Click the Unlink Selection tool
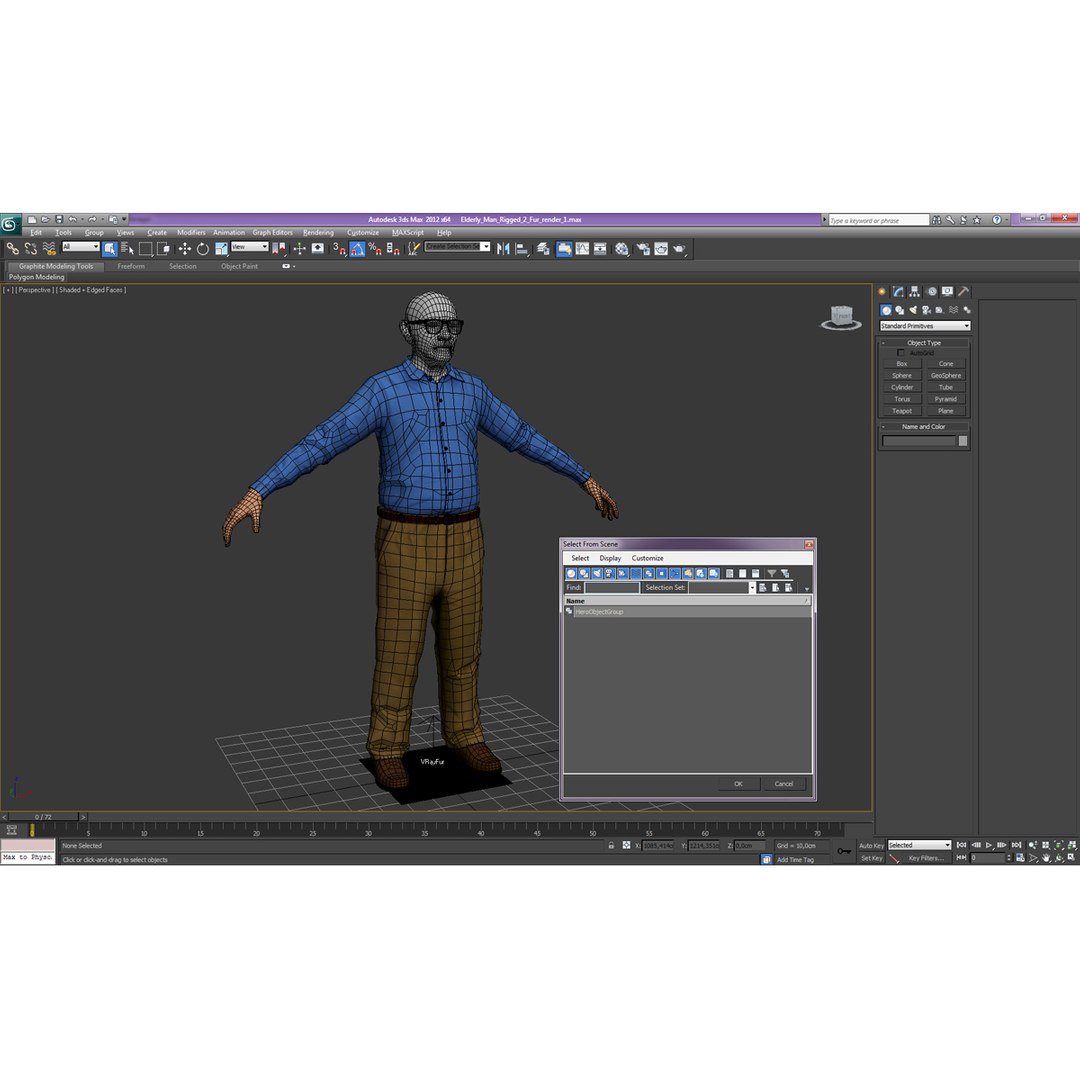The image size is (1080, 1080). coord(30,249)
